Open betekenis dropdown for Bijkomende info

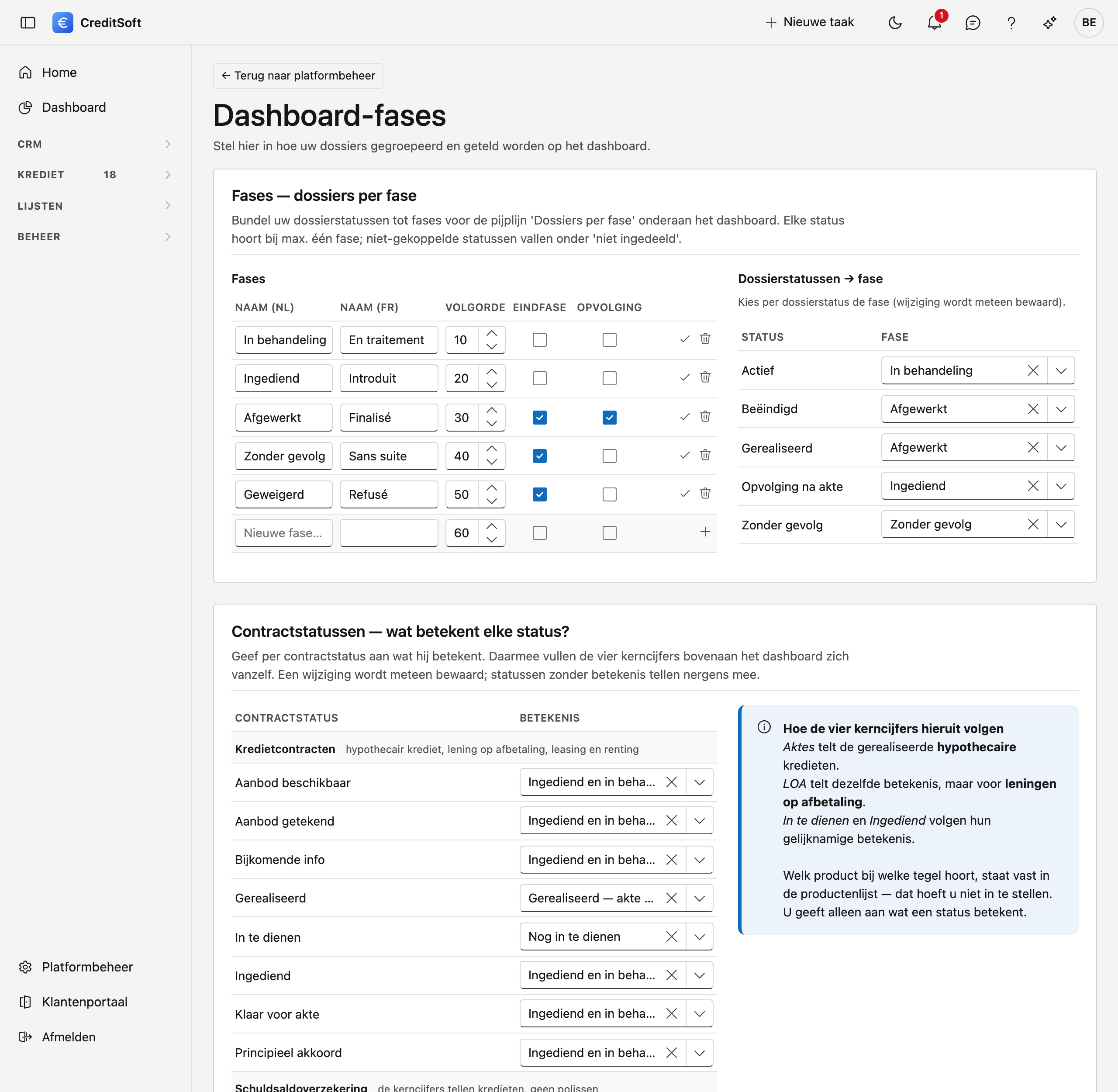tap(700, 860)
